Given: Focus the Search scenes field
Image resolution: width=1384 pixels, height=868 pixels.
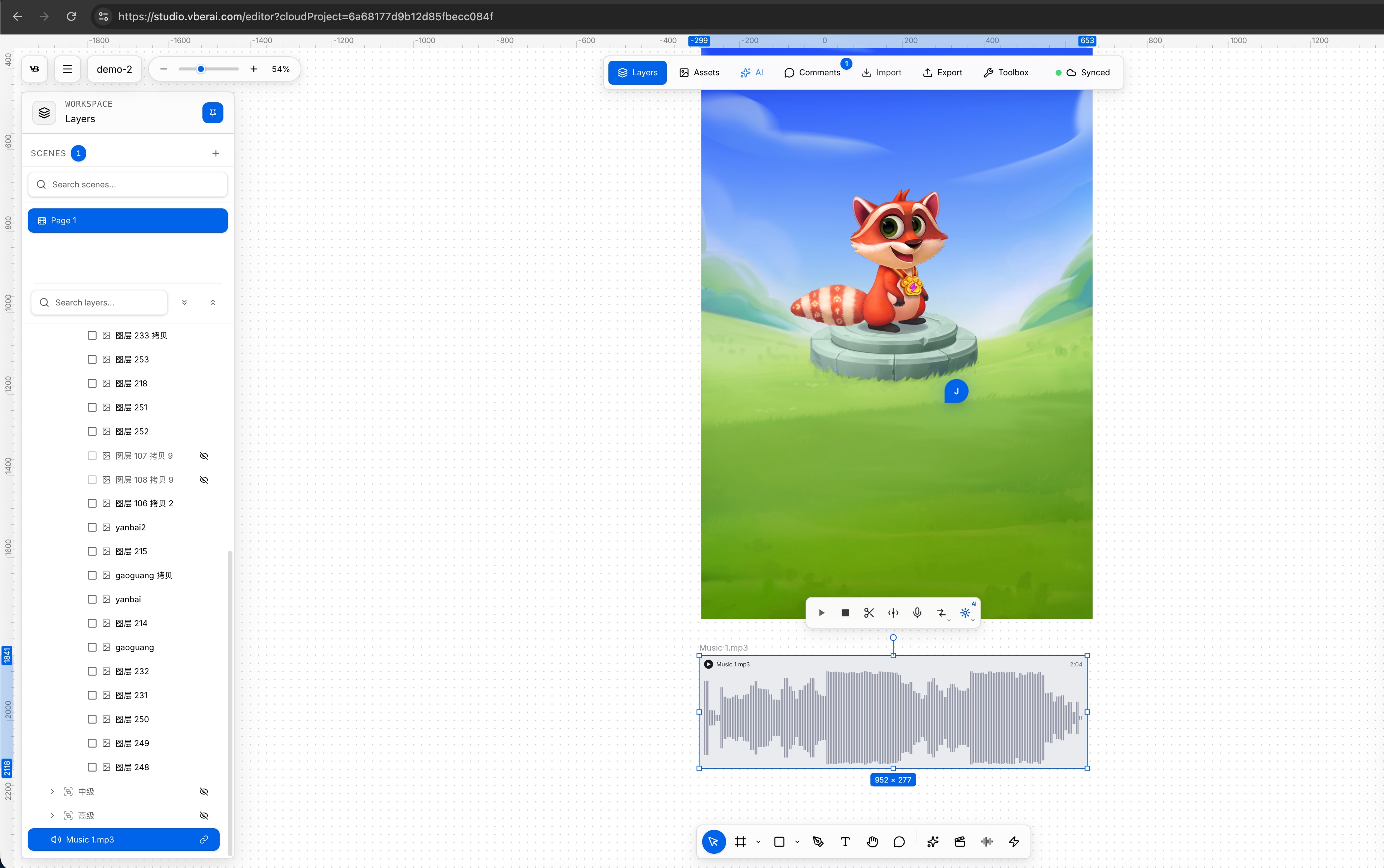Looking at the screenshot, I should point(127,184).
